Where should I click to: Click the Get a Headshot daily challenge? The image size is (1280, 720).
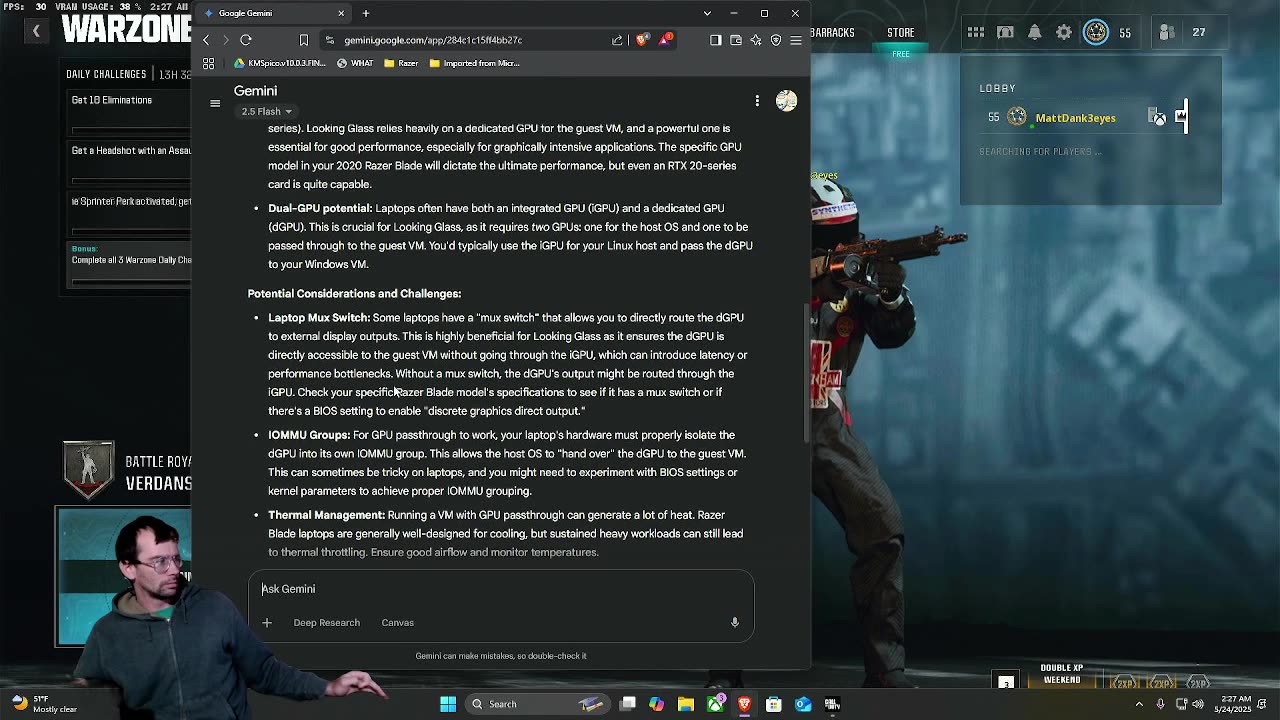[130, 162]
